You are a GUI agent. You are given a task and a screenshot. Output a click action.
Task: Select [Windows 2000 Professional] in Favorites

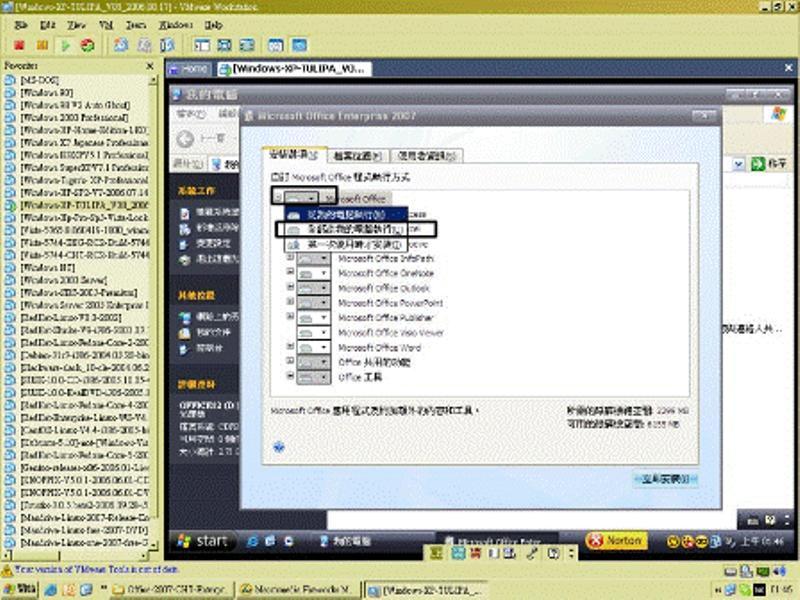point(74,118)
